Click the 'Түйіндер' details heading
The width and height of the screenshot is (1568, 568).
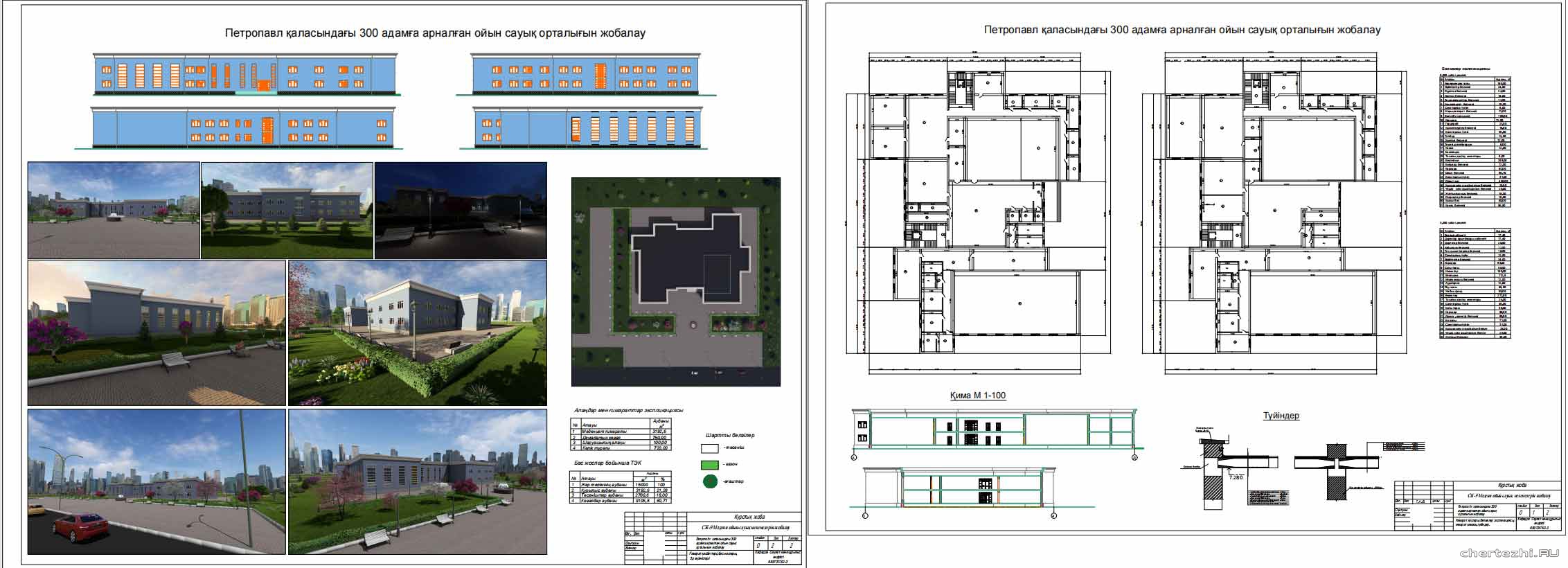[1281, 416]
